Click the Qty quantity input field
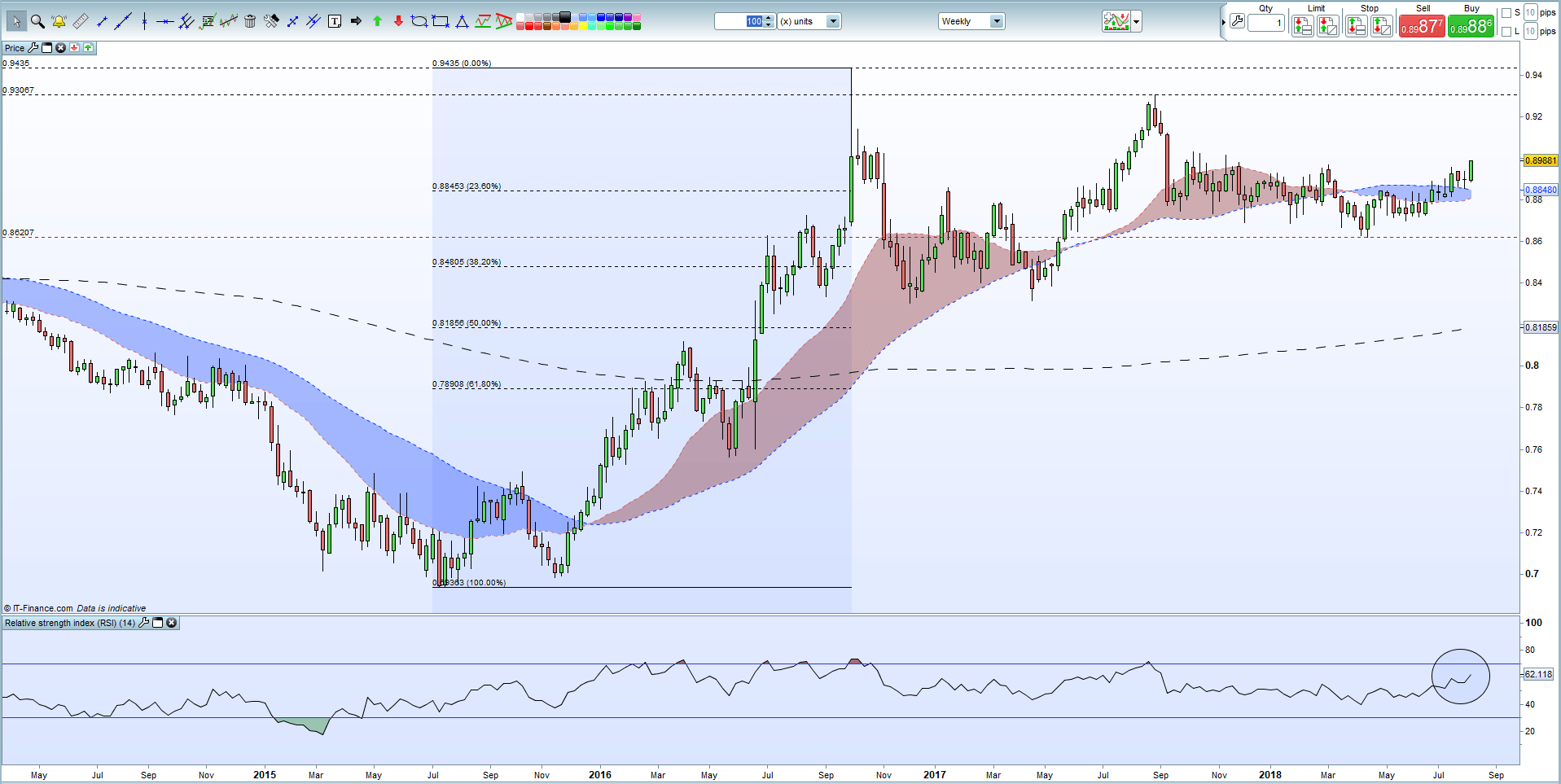Viewport: 1561px width, 784px height. (x=1265, y=24)
